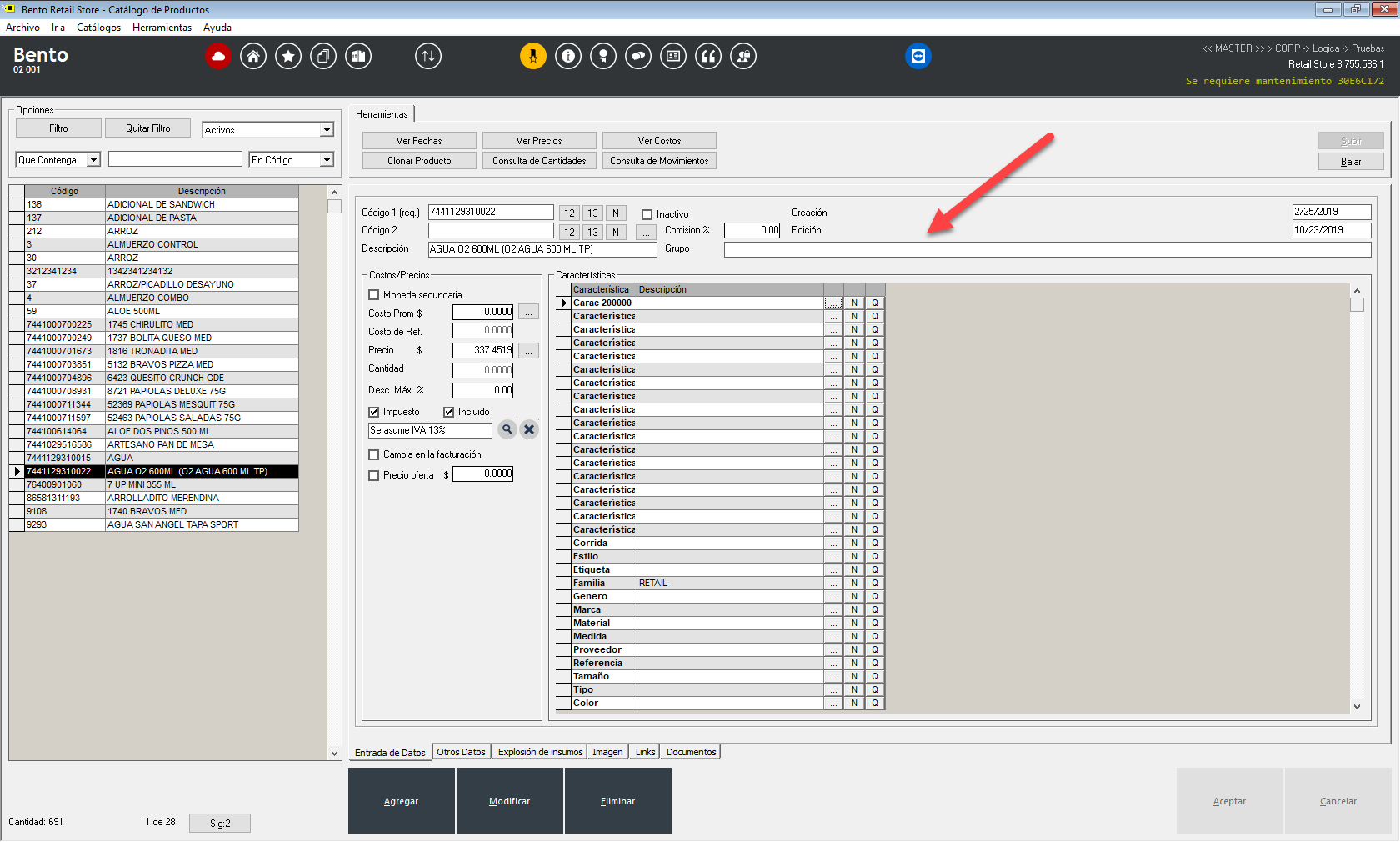Viewport: 1400px width, 842px height.
Task: Click the yellow bookmark star icon
Action: coord(533,56)
